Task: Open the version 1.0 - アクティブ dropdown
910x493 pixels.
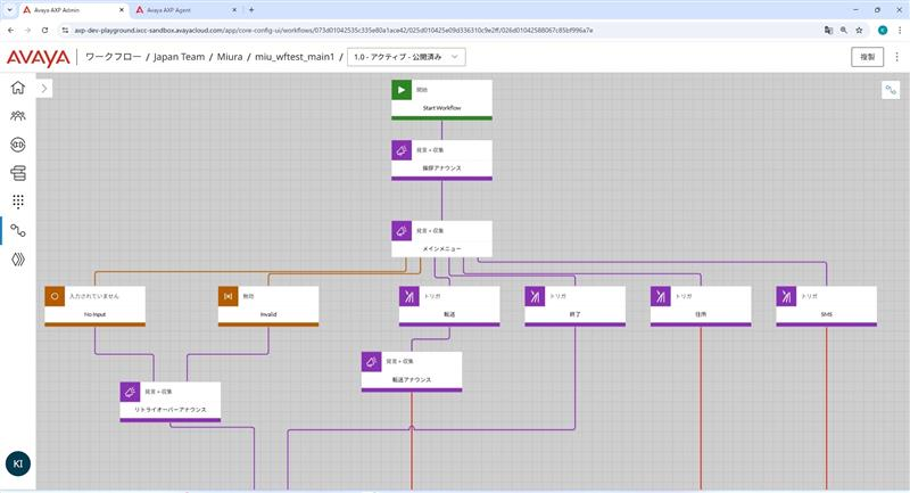Action: pyautogui.click(x=406, y=57)
